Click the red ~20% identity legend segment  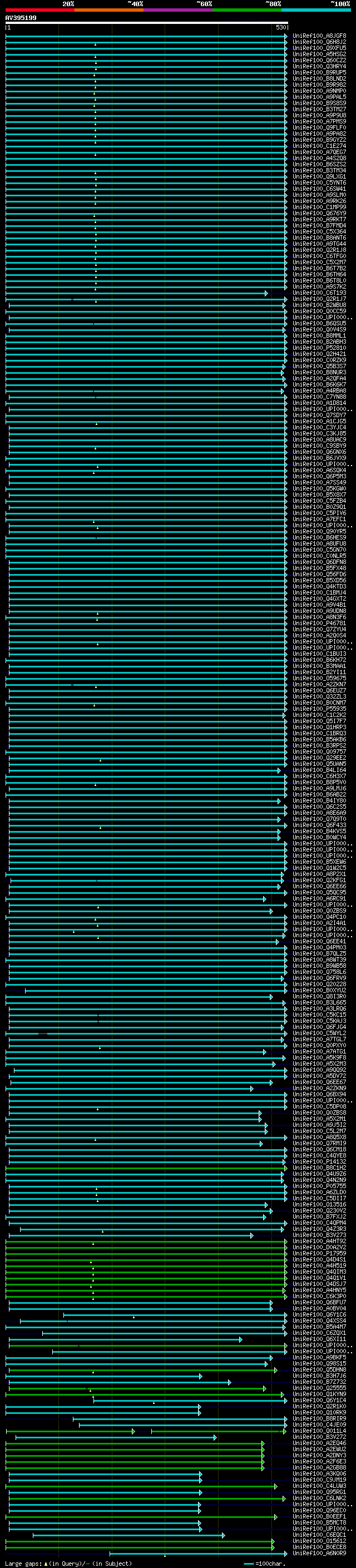40,10
